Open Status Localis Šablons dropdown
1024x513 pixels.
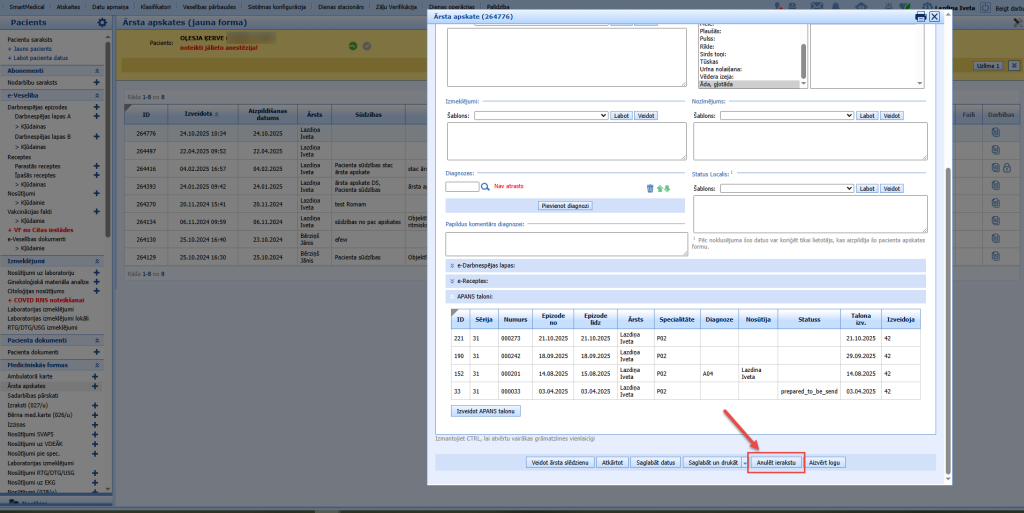click(x=786, y=189)
